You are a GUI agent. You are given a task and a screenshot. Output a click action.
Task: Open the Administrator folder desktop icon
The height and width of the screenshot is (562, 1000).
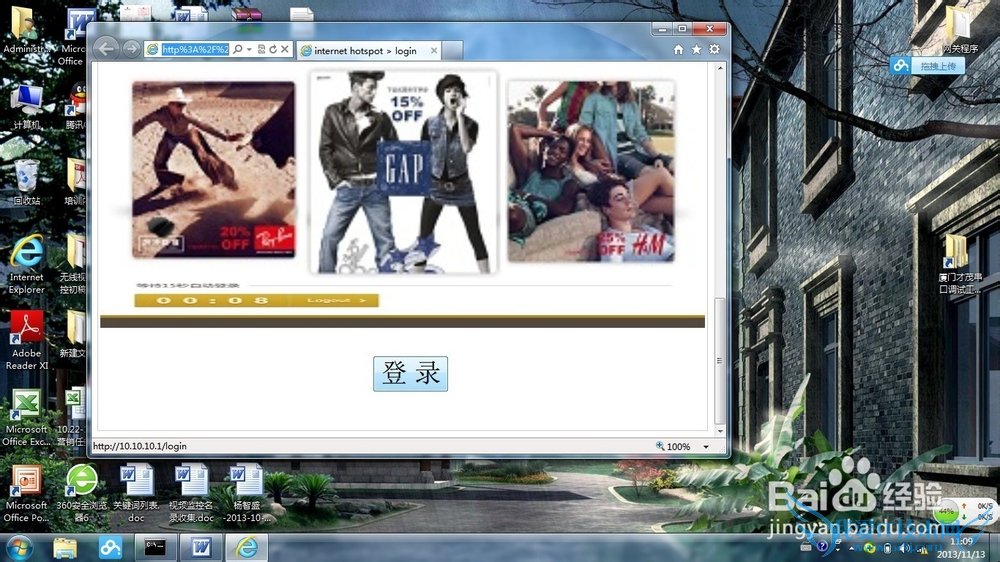pyautogui.click(x=27, y=29)
